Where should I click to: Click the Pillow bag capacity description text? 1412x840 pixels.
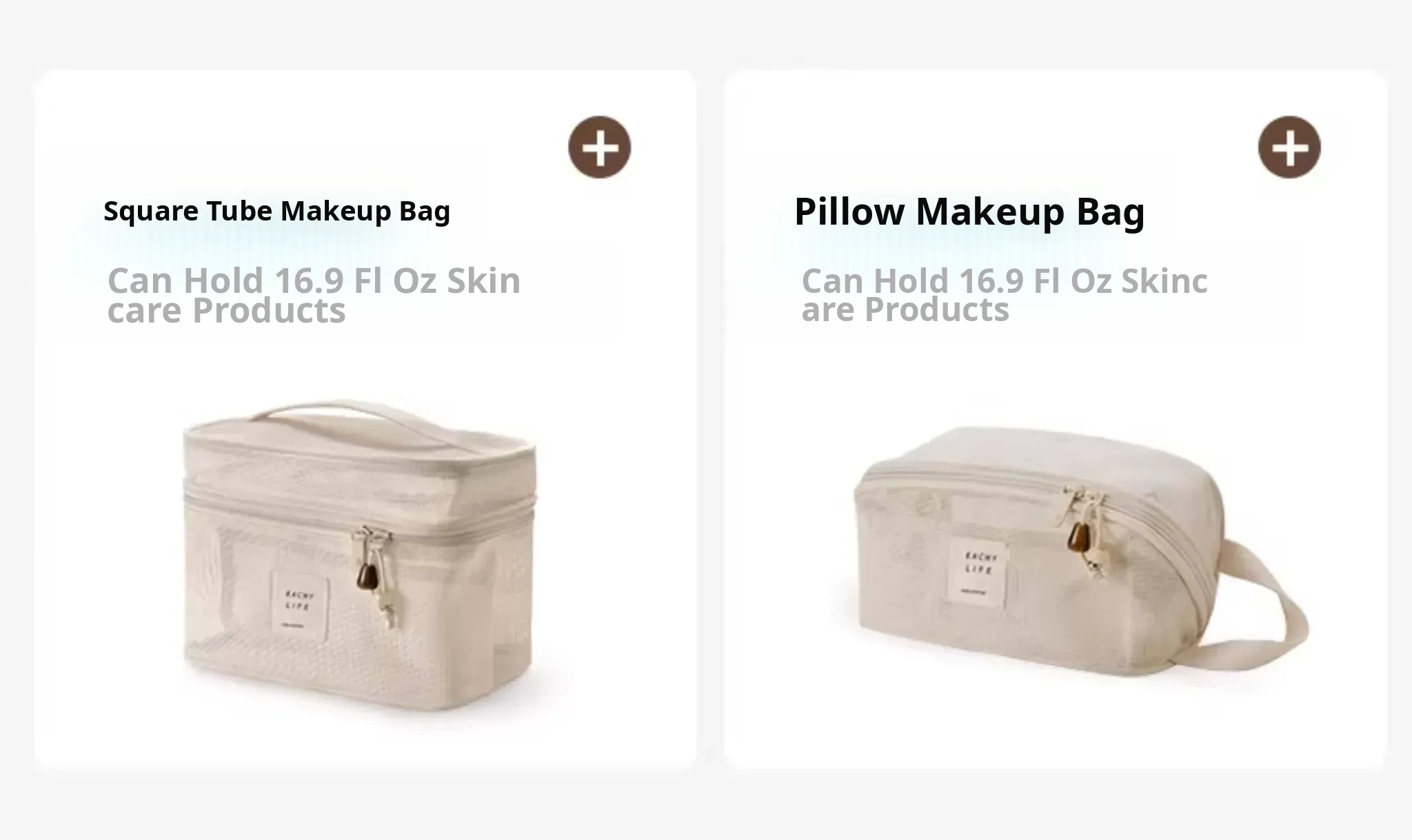click(x=1004, y=294)
